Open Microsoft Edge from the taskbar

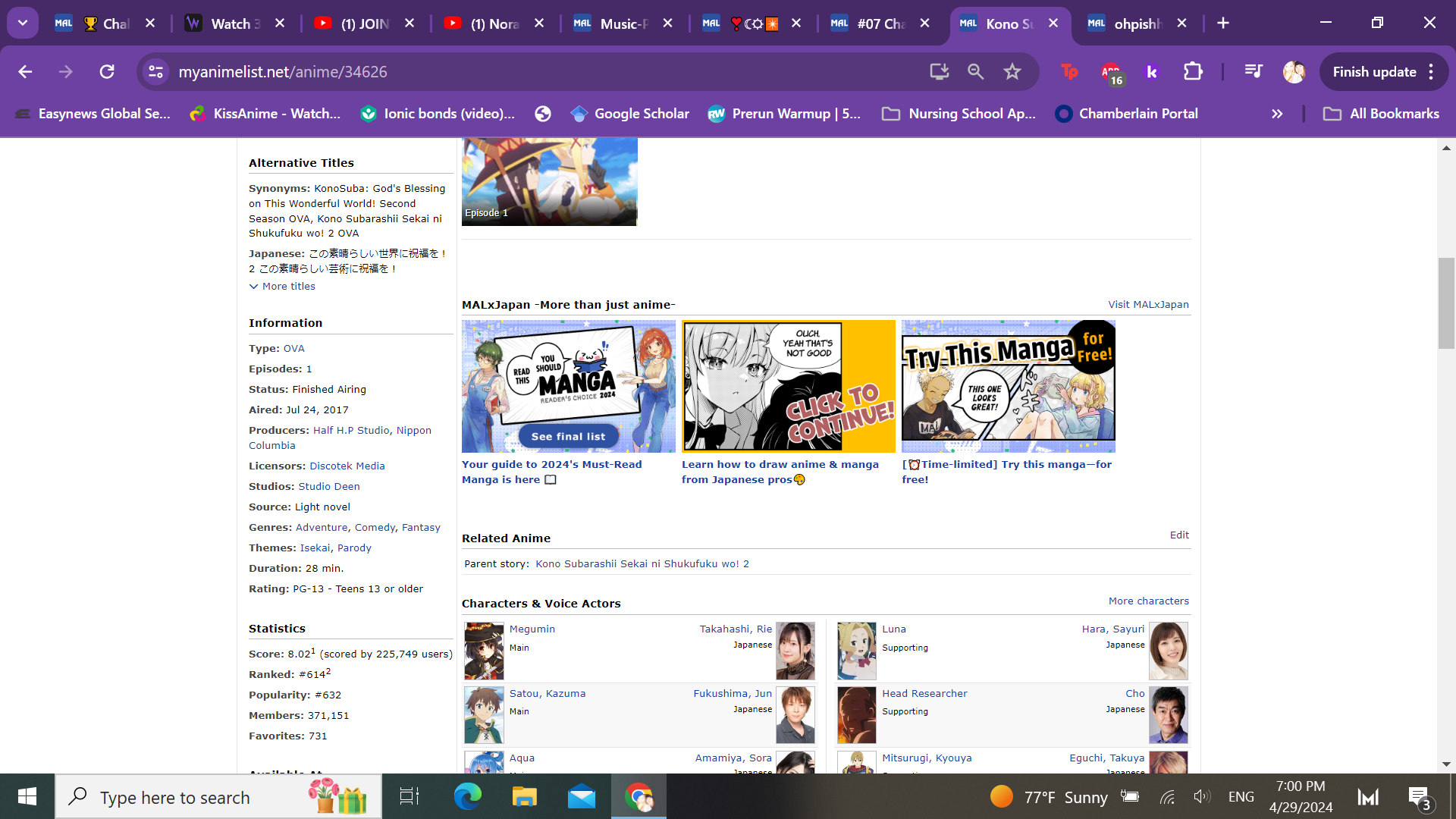[467, 797]
